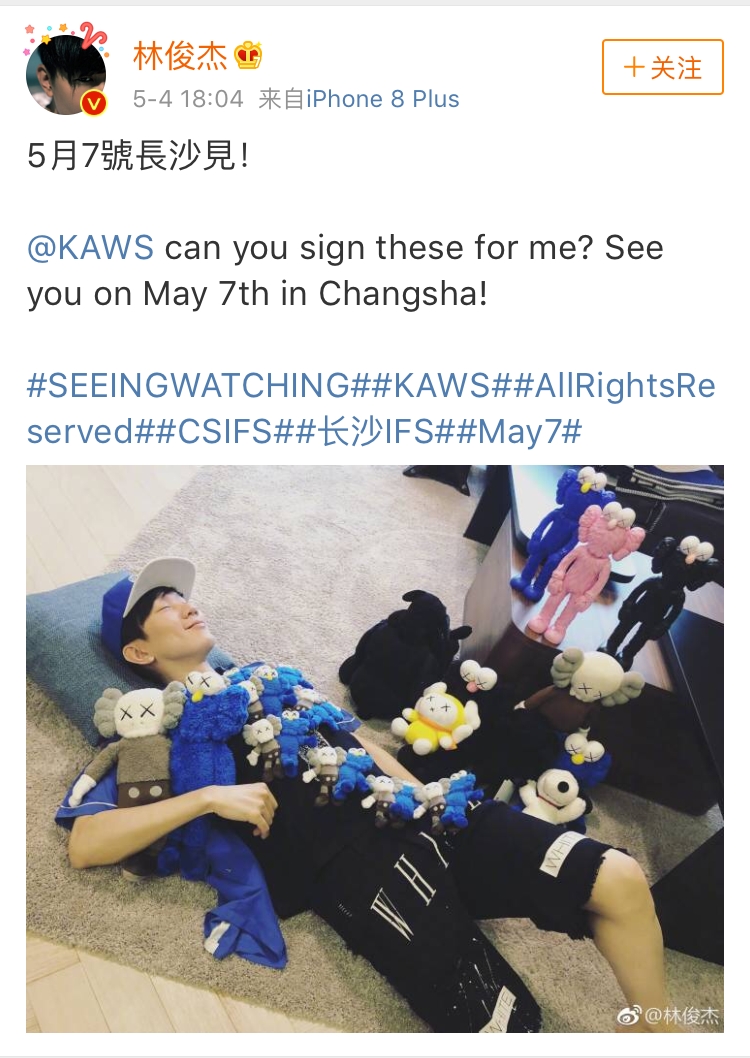Open the #CSIFS# hashtag
The image size is (750, 1058).
[x=225, y=432]
